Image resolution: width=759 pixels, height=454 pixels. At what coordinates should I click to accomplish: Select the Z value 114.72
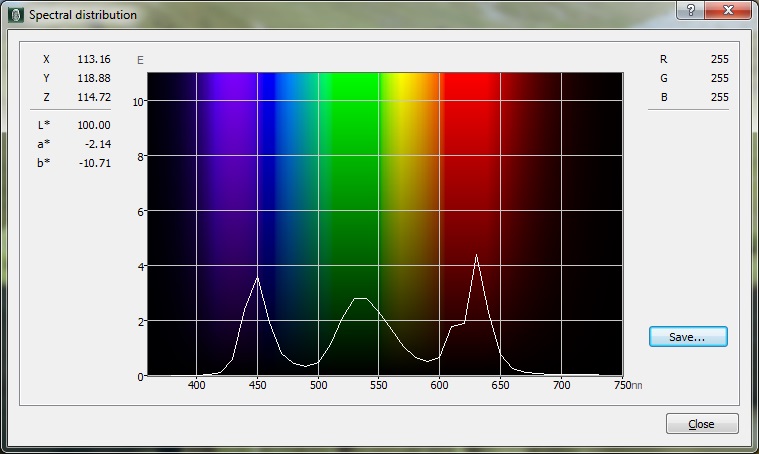tap(93, 97)
